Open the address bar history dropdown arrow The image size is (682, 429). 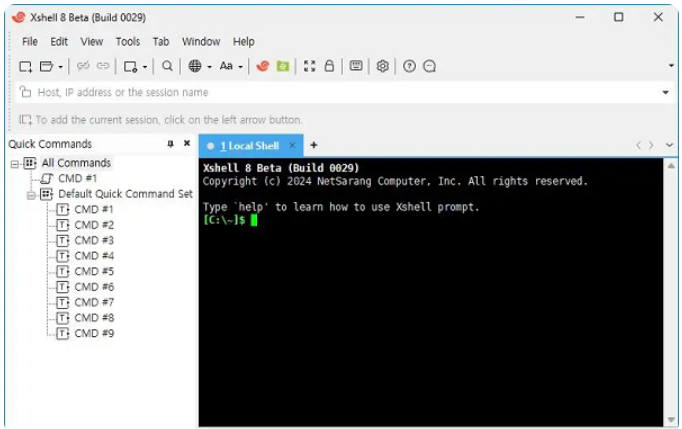(x=665, y=92)
